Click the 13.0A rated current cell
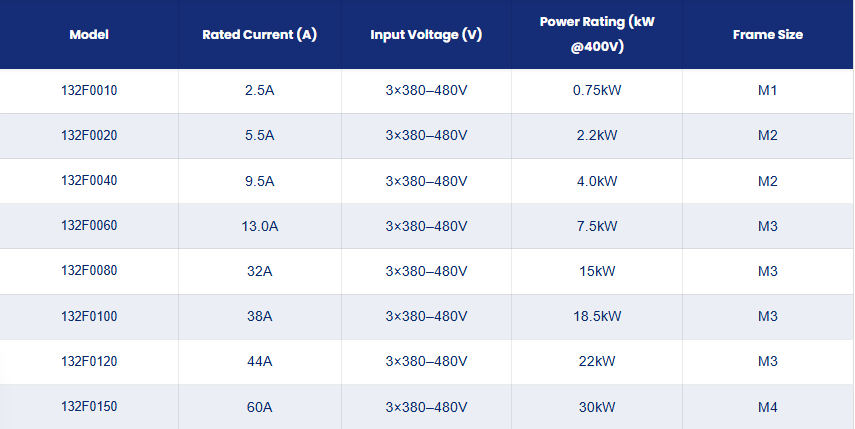The width and height of the screenshot is (855, 429). click(x=260, y=226)
